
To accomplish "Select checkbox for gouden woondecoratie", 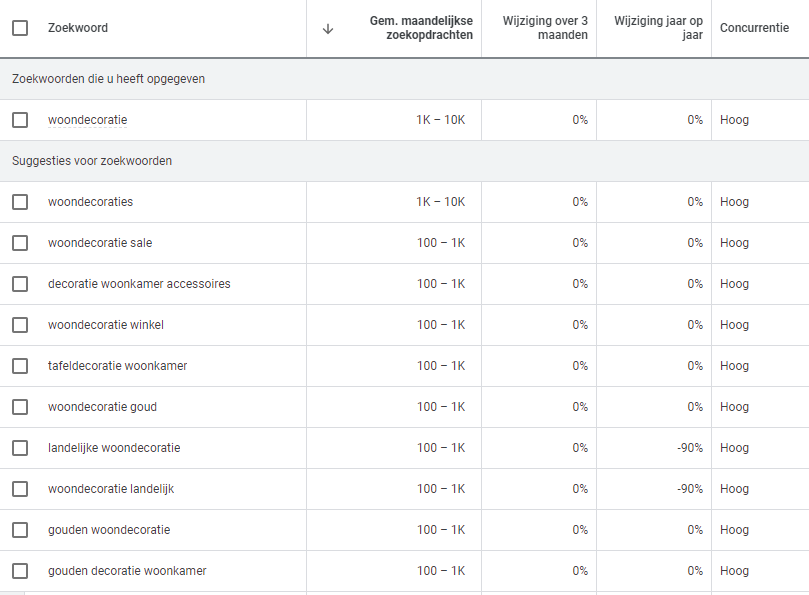I will point(20,530).
